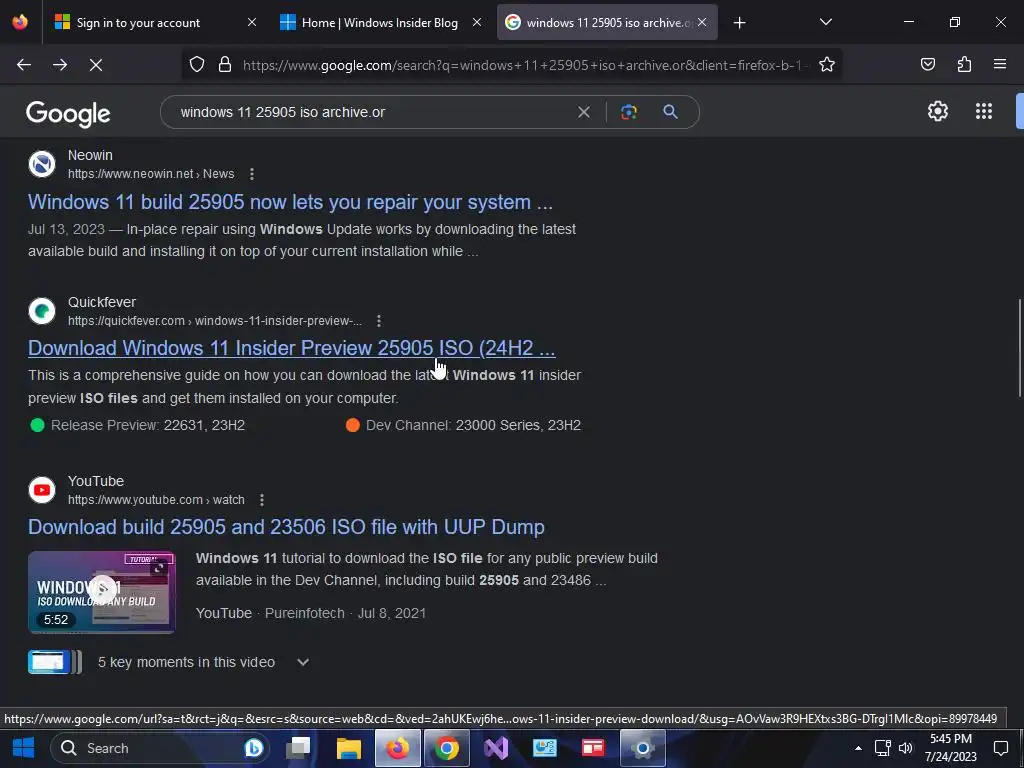Viewport: 1024px width, 768px height.
Task: Search by image with Google Lens
Action: click(629, 112)
